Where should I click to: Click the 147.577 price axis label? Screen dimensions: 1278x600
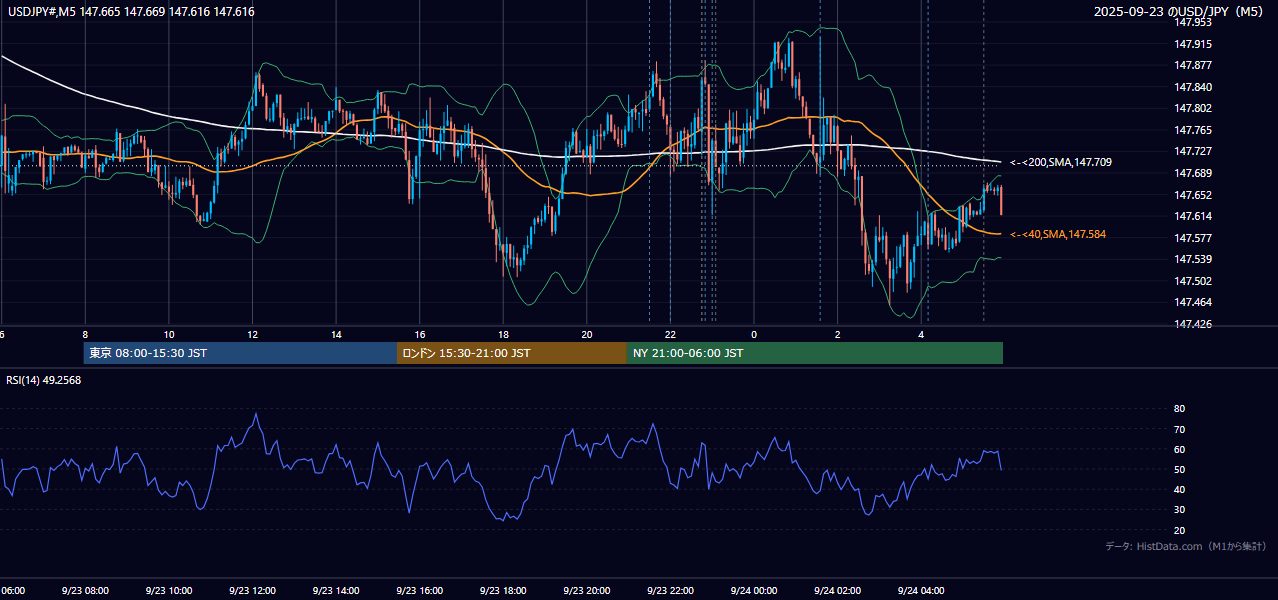(x=1194, y=238)
